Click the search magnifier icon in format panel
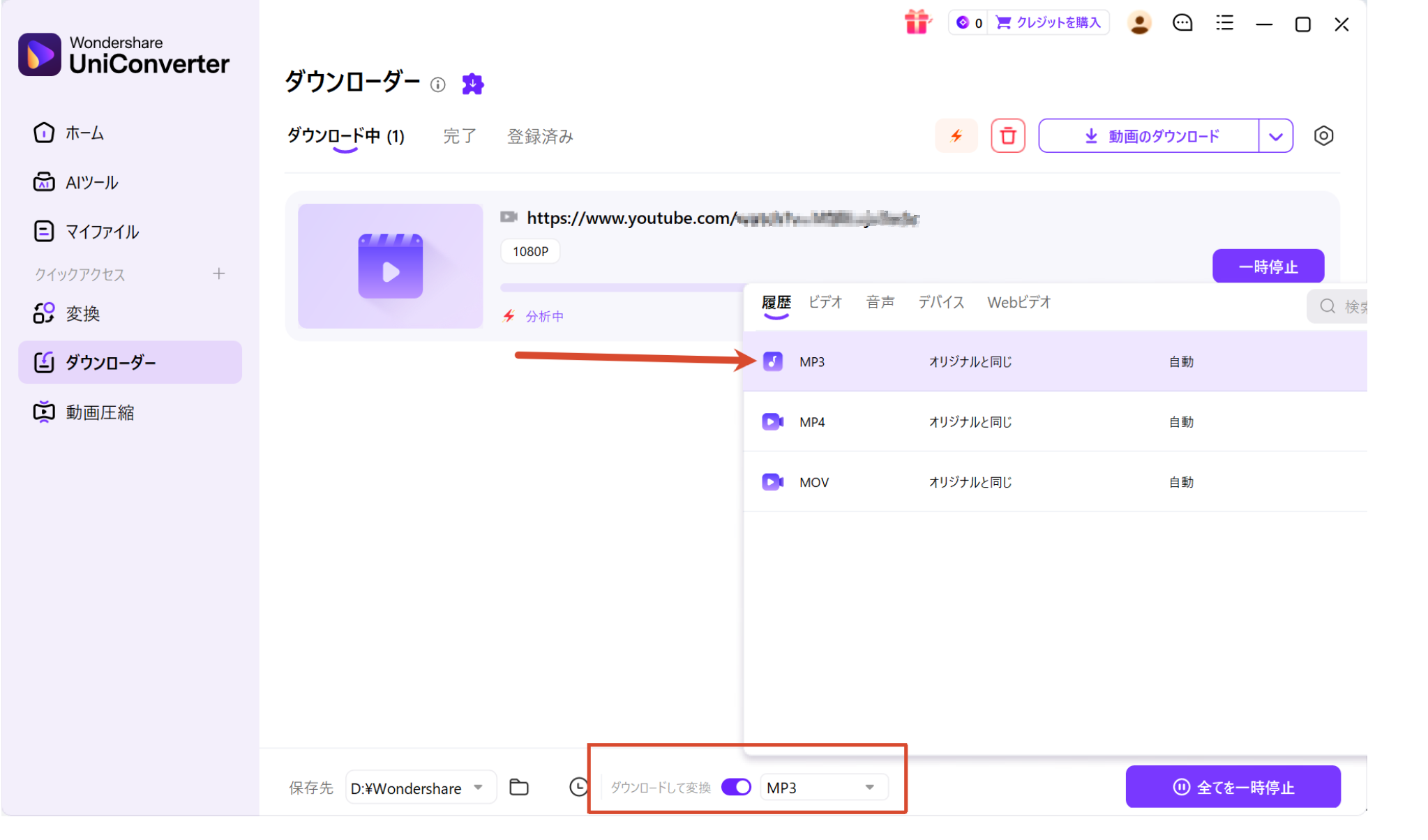This screenshot has width=1428, height=840. click(1328, 306)
